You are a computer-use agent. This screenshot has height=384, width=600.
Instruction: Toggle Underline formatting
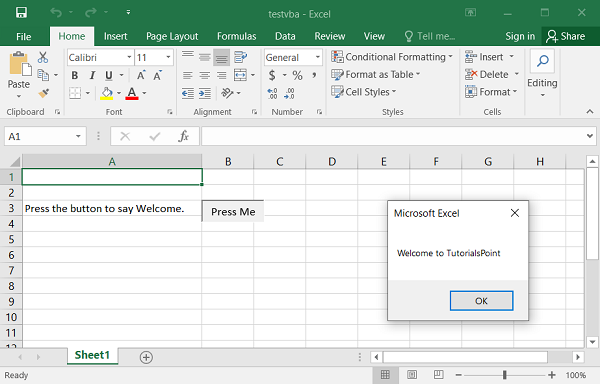click(109, 75)
